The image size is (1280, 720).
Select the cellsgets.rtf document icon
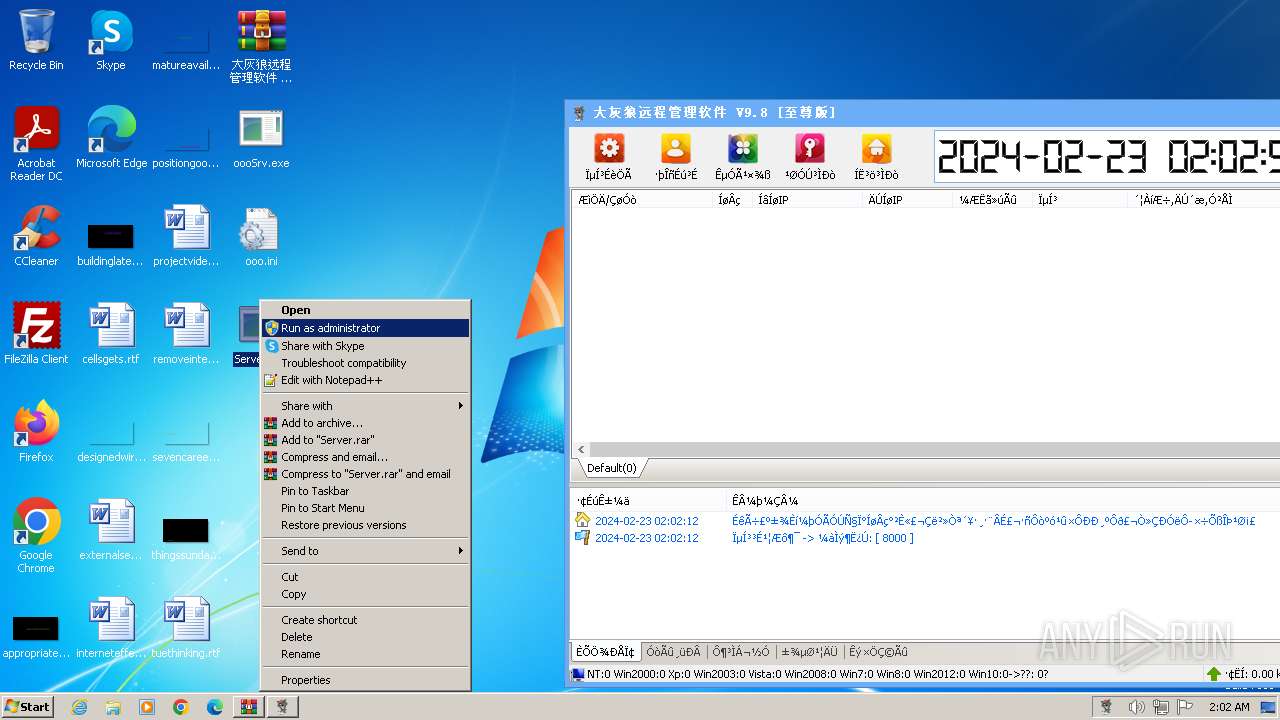coord(111,334)
